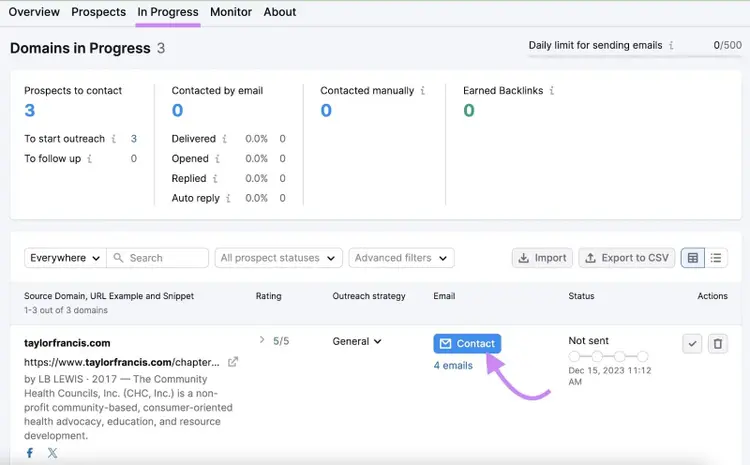The image size is (750, 465).
Task: Click the daily email limit progress bar
Action: click(635, 56)
